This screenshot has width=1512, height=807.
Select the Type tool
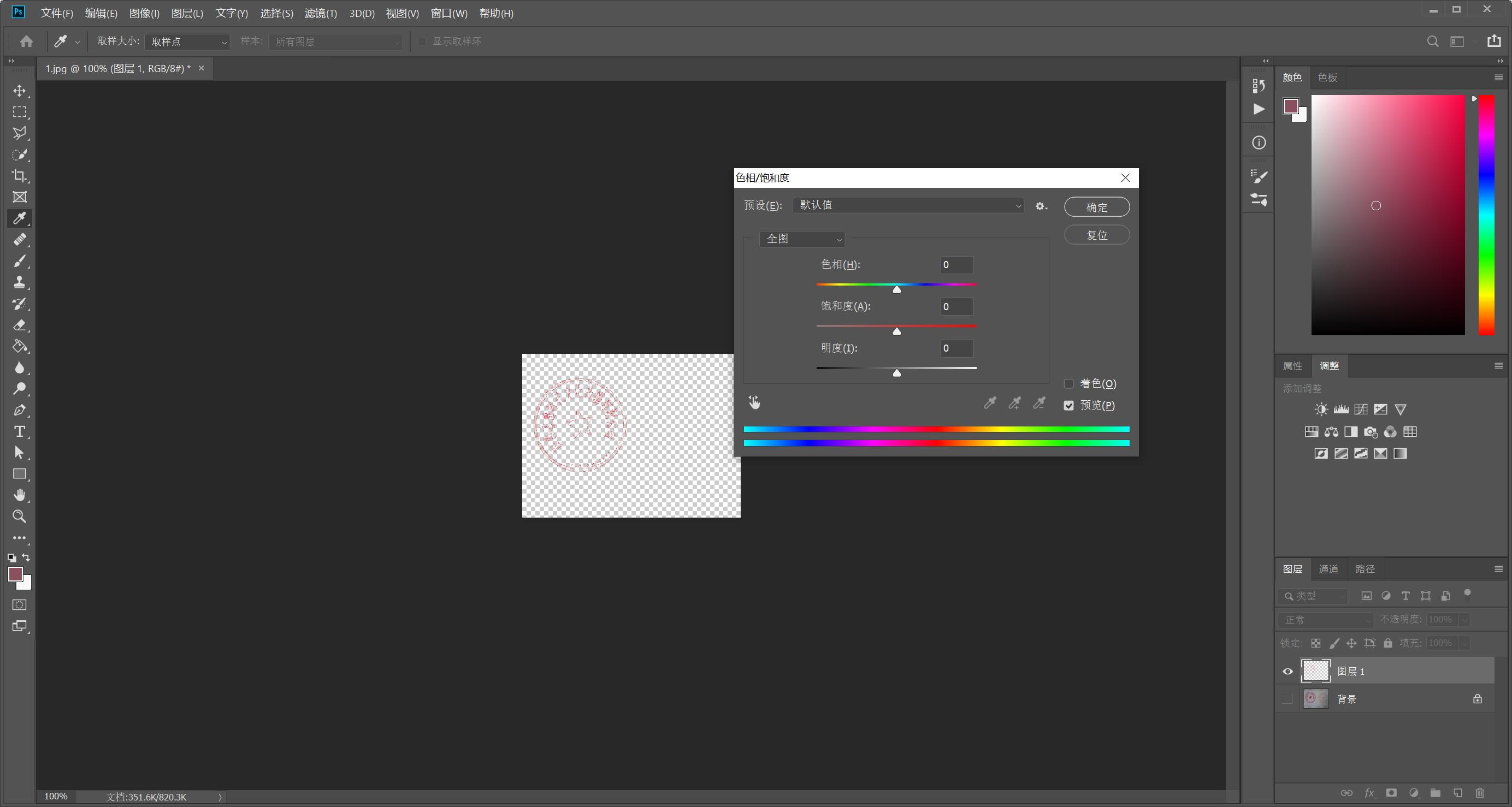point(19,431)
